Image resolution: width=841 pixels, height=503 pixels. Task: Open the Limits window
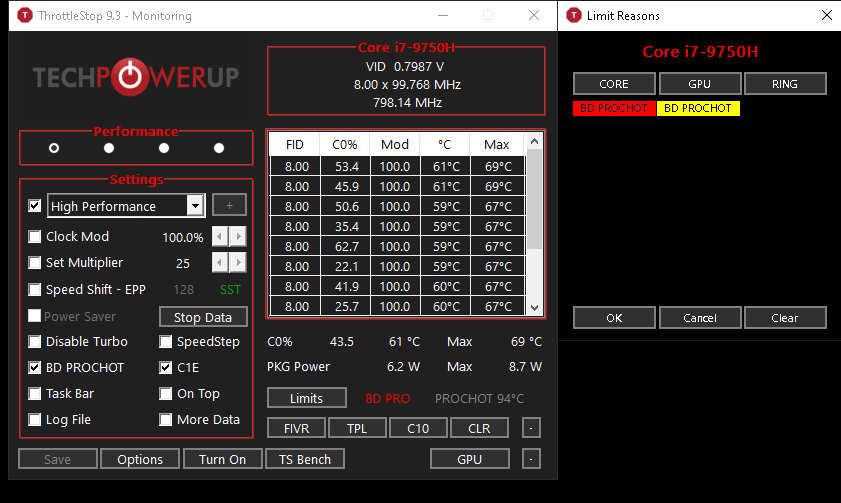click(x=307, y=398)
